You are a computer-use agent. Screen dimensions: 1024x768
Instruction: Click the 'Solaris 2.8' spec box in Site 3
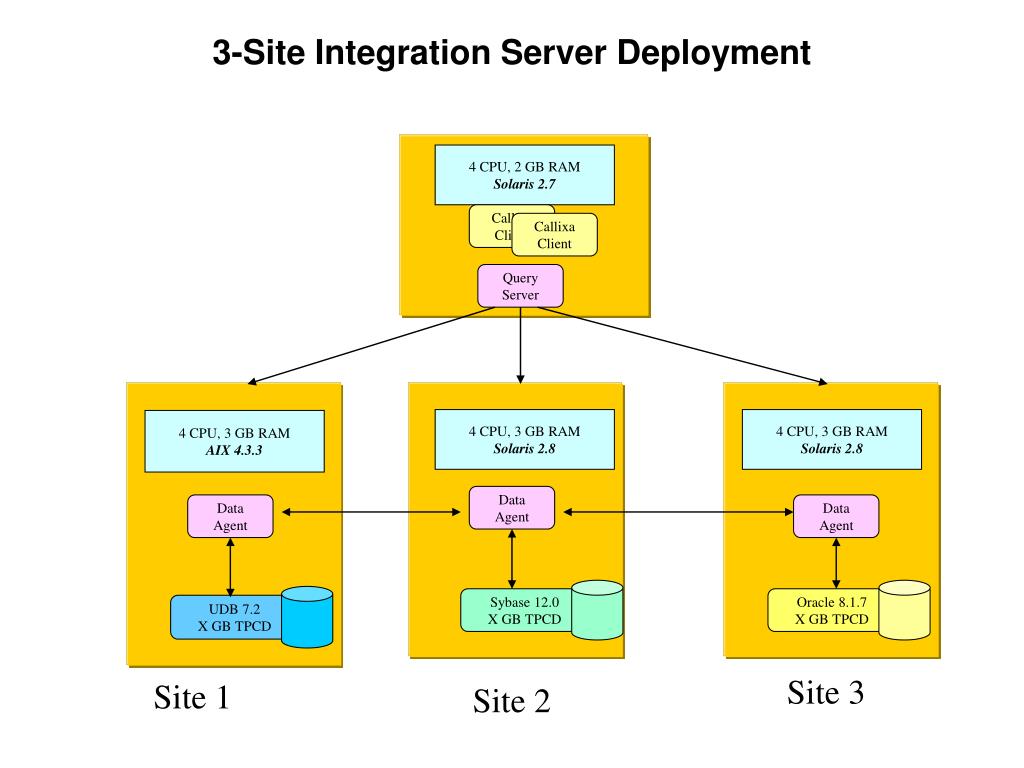[831, 440]
